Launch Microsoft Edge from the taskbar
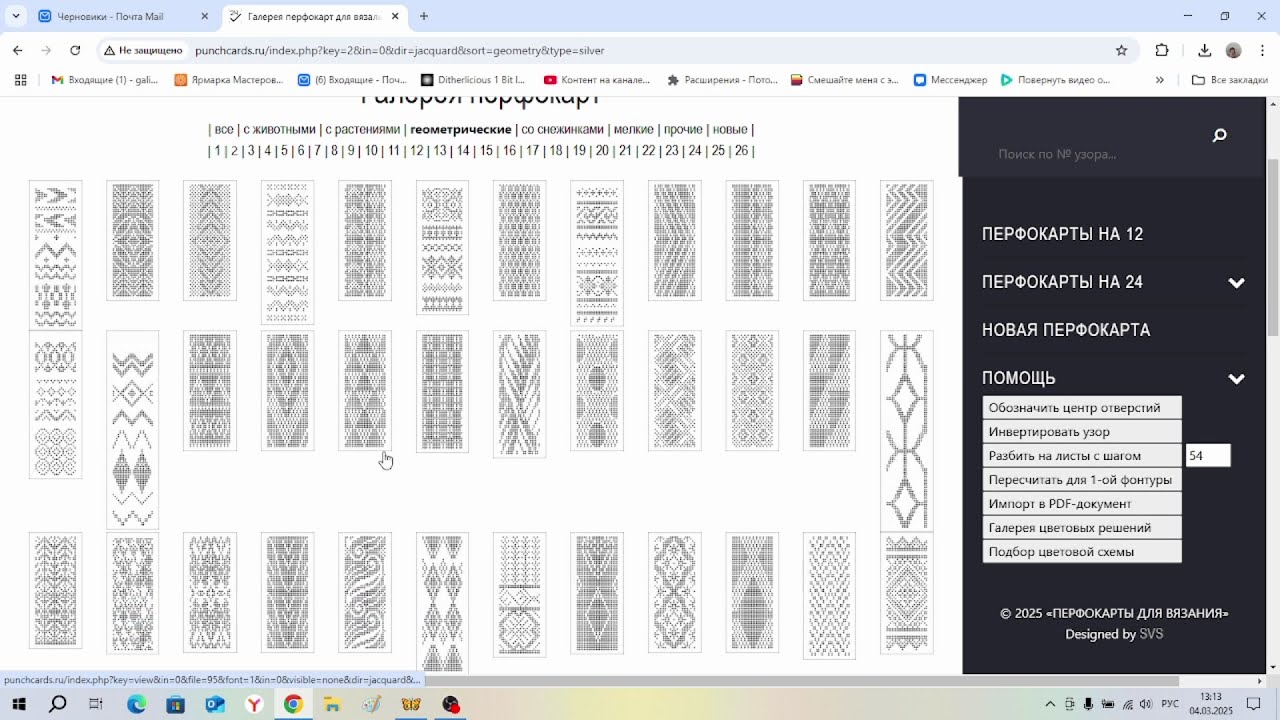1280x720 pixels. [137, 705]
